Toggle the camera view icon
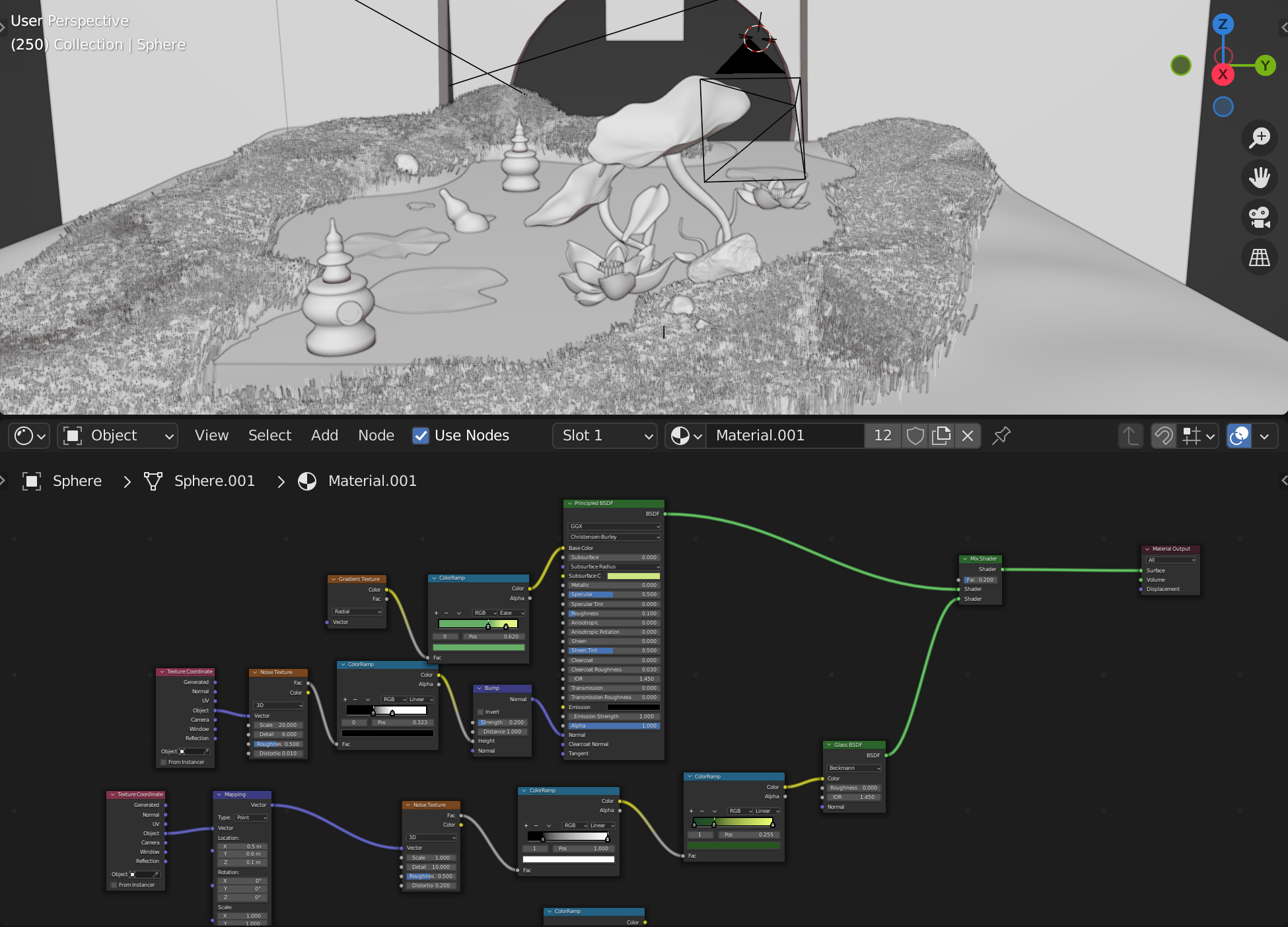This screenshot has width=1288, height=927. pyautogui.click(x=1259, y=217)
